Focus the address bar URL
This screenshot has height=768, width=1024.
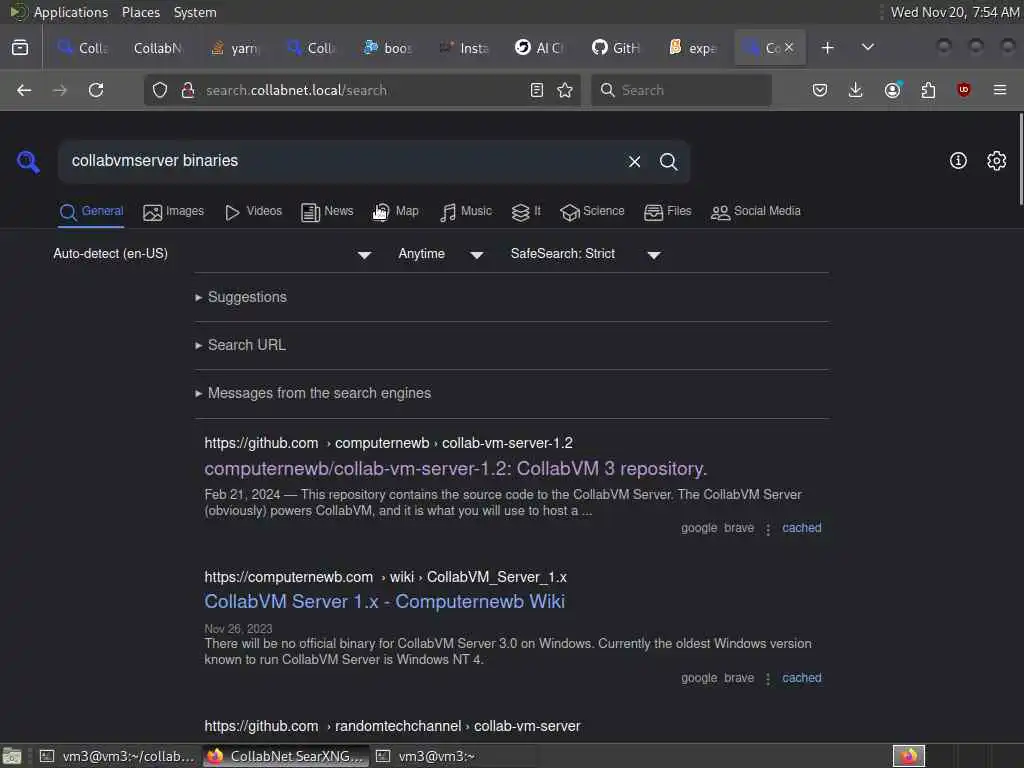[x=362, y=90]
